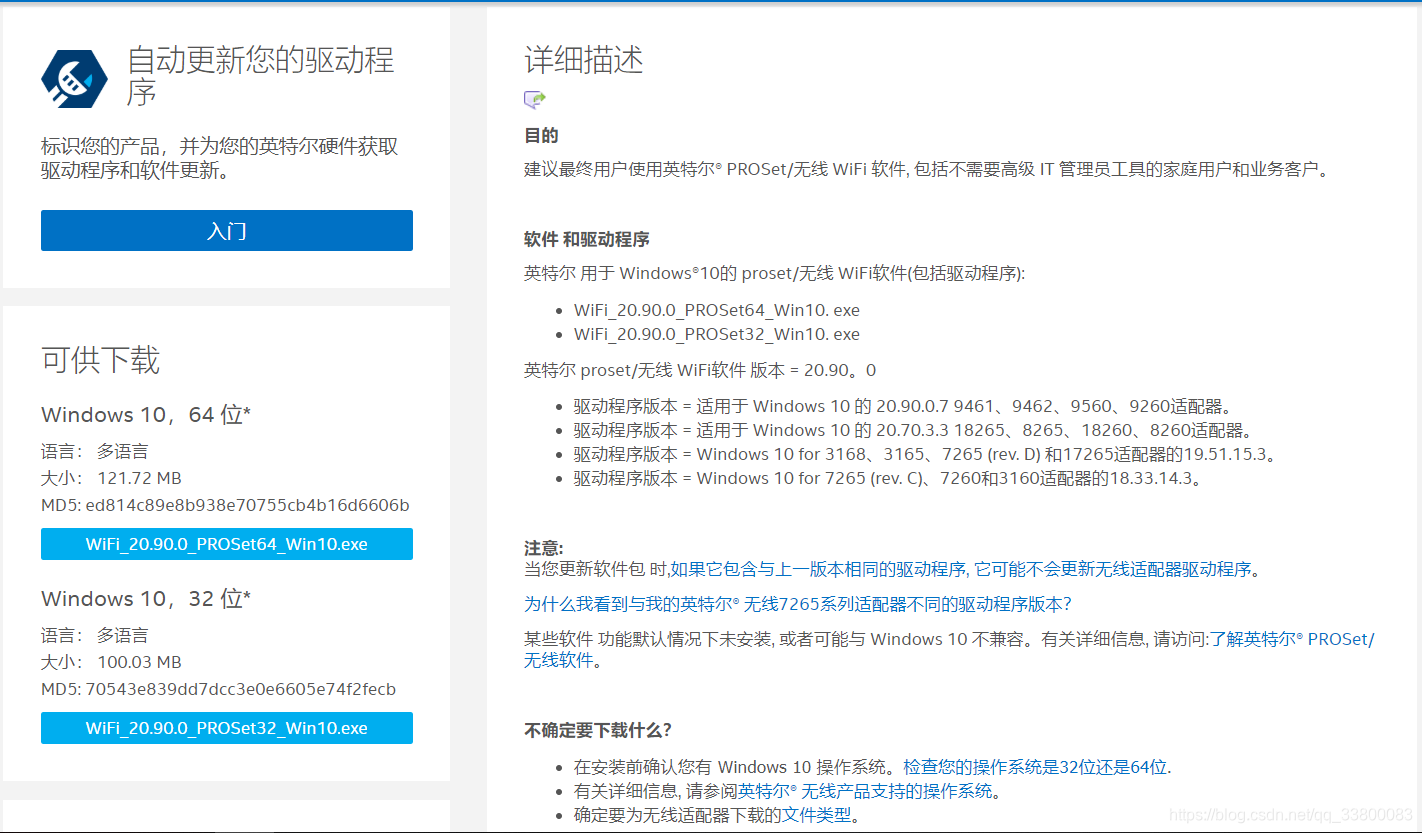This screenshot has width=1422, height=833.
Task: Click the 不确定要下载什么? heading
Action: click(598, 729)
